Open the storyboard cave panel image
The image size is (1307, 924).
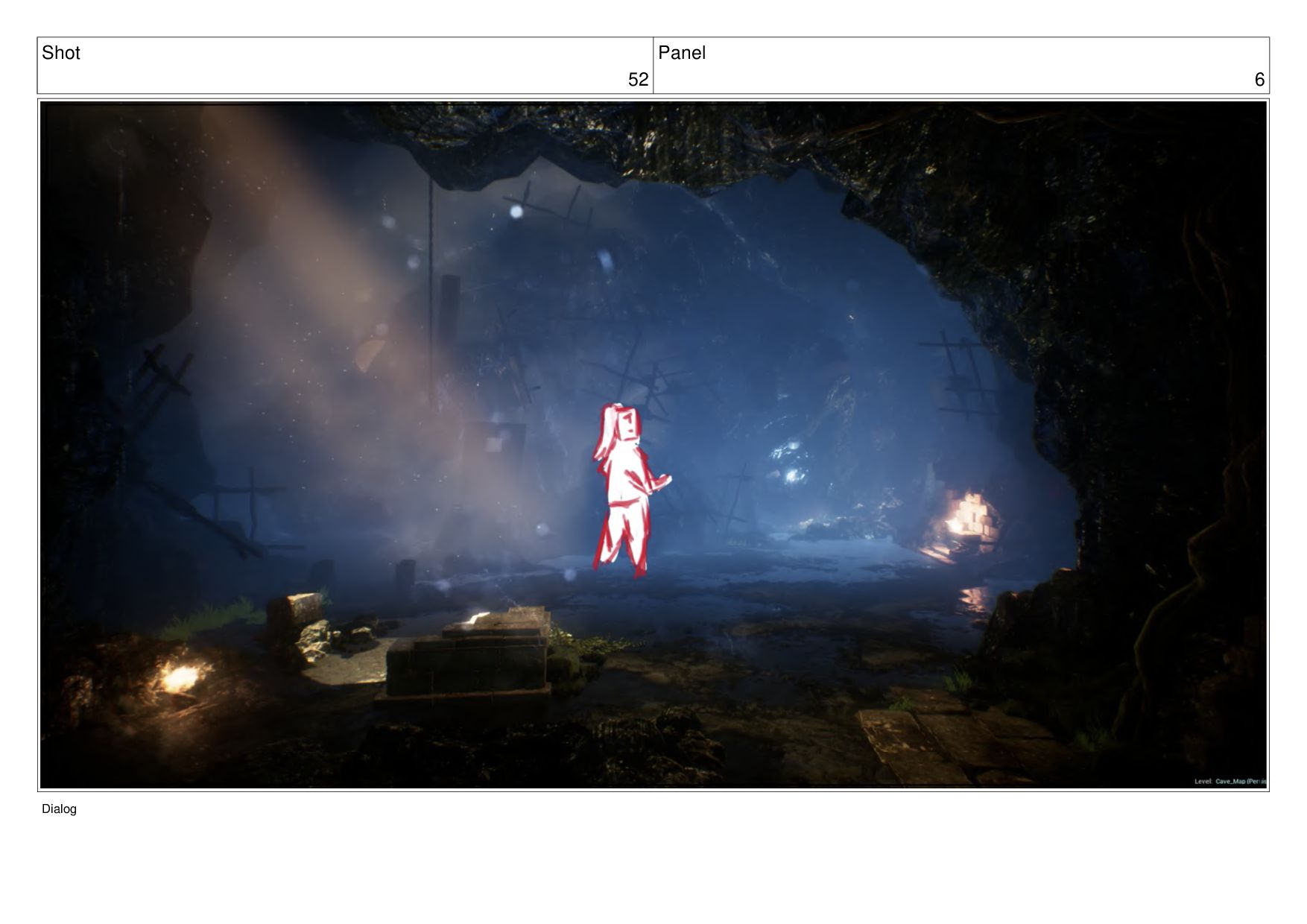(653, 445)
